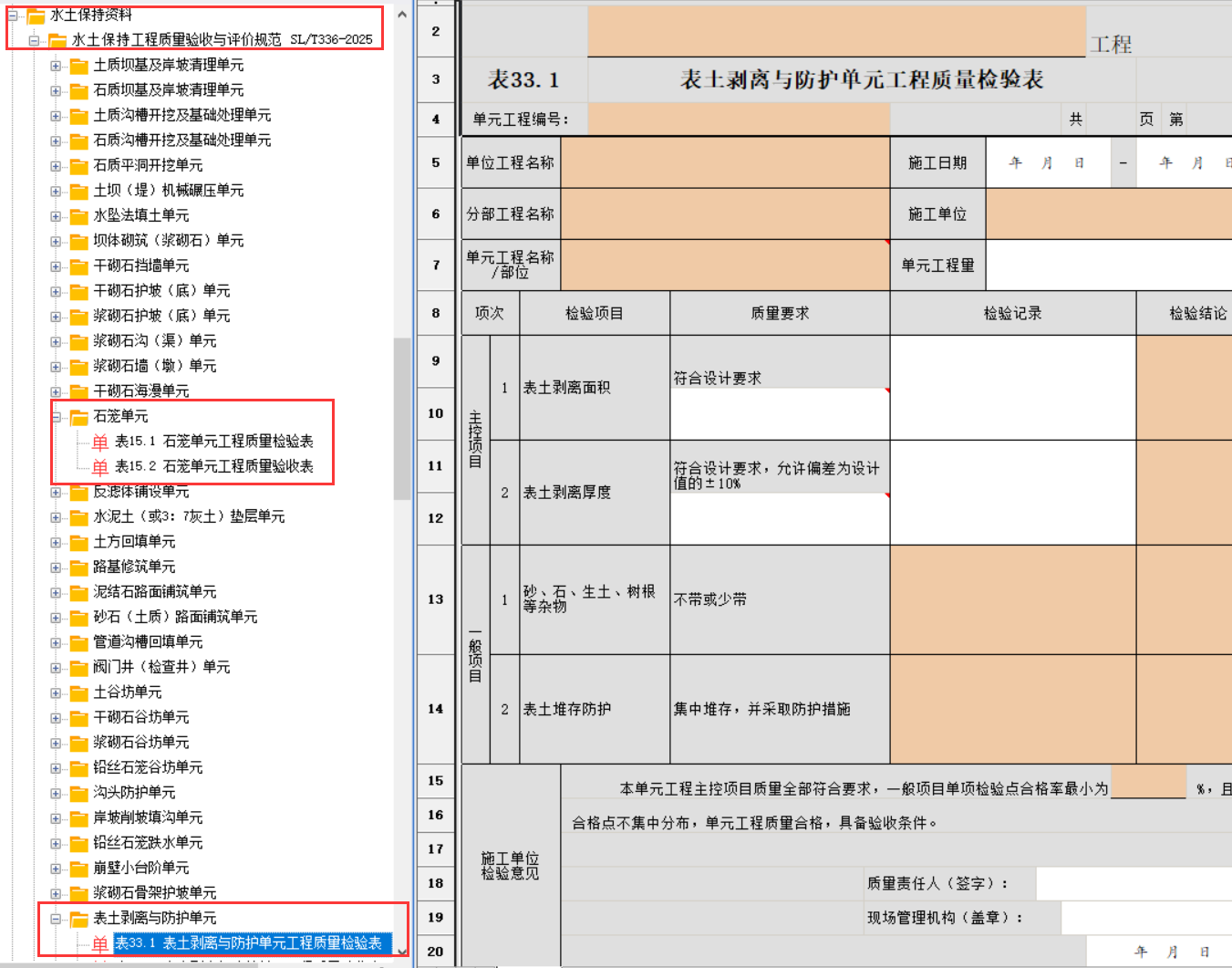
Task: Expand the 浆砌石骨架护坡单元 node
Action: pos(56,894)
